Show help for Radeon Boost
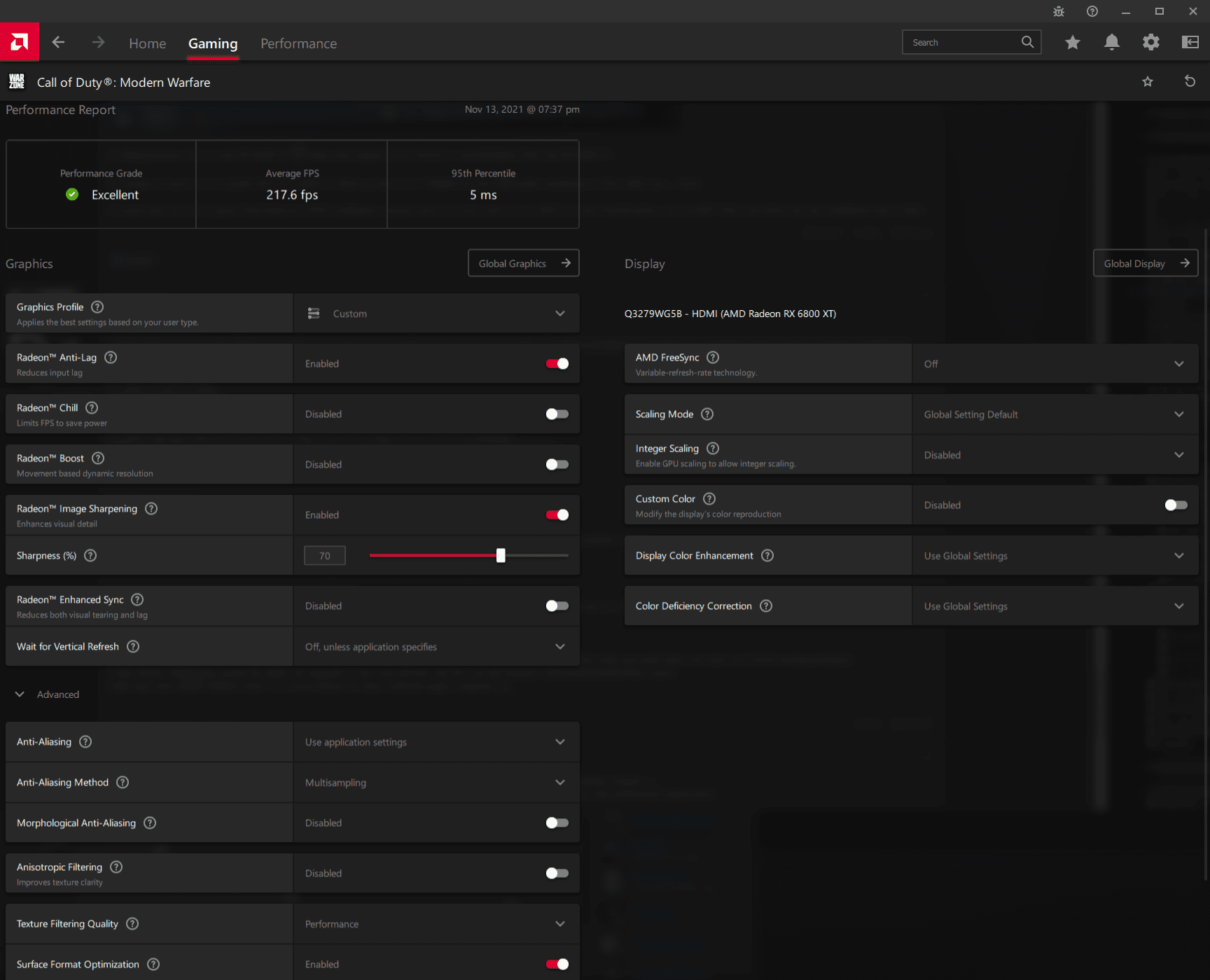The height and width of the screenshot is (980, 1210). click(98, 458)
